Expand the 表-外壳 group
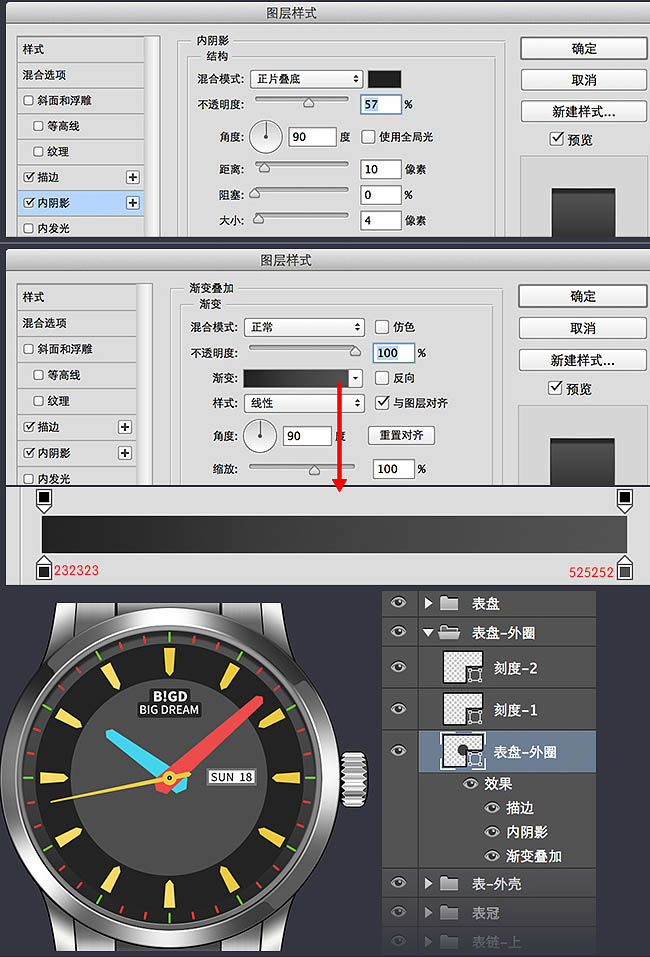Screen dimensions: 650x957 click(x=428, y=883)
